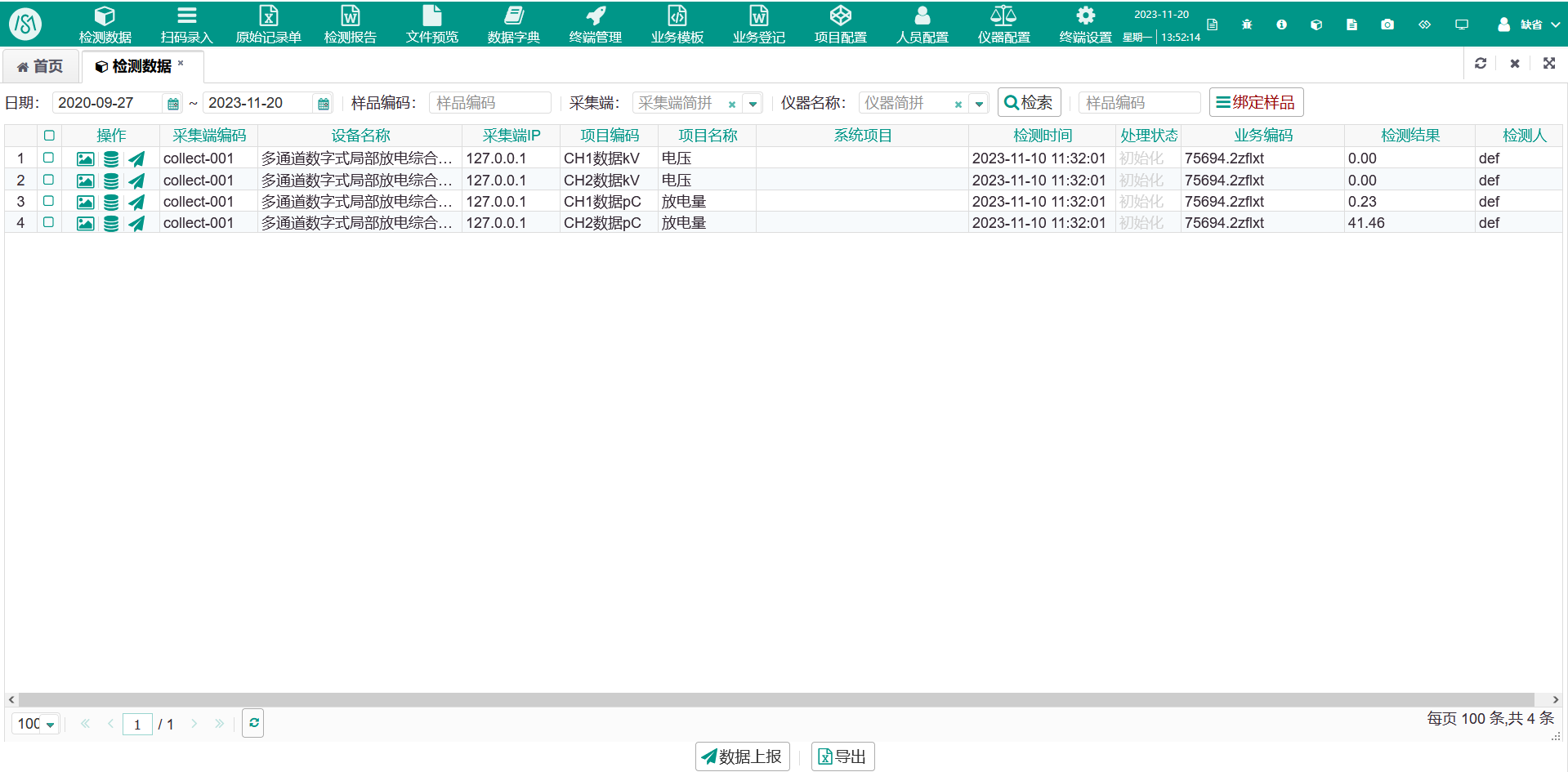
Task: Click the link chain icon in the header
Action: point(1424,25)
